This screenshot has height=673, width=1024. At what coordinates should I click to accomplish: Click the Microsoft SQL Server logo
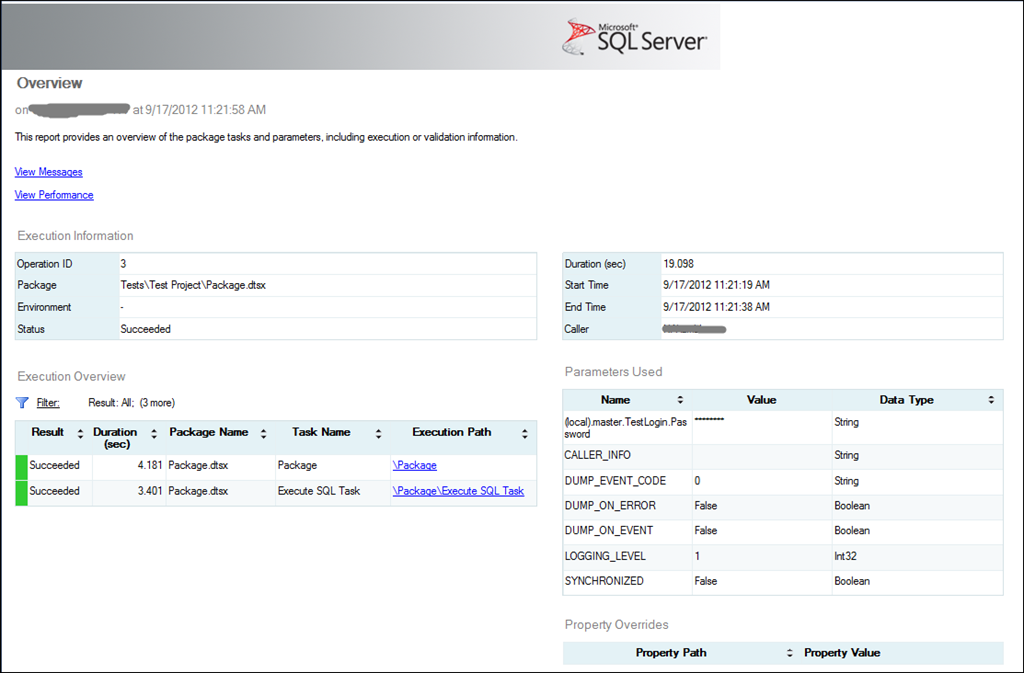(x=635, y=37)
